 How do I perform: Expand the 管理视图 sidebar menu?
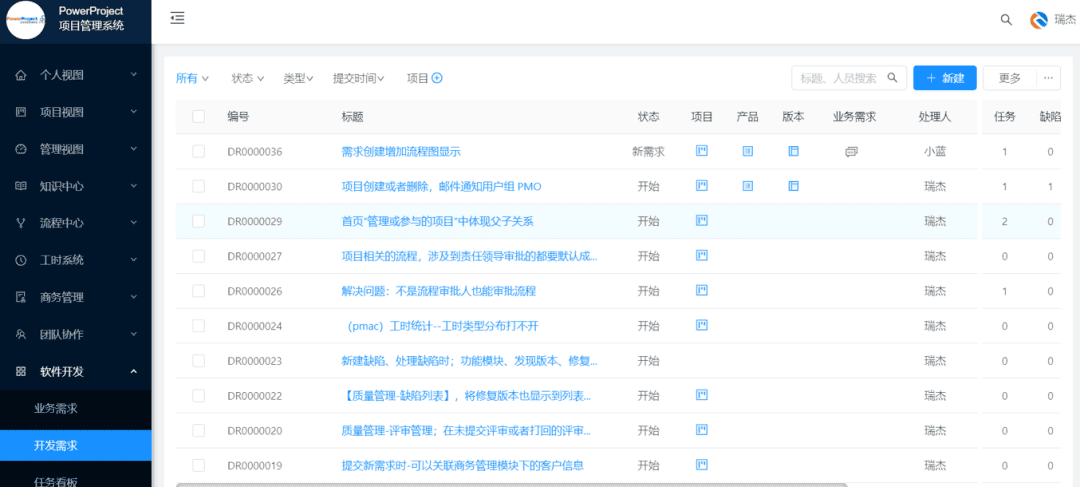76,149
